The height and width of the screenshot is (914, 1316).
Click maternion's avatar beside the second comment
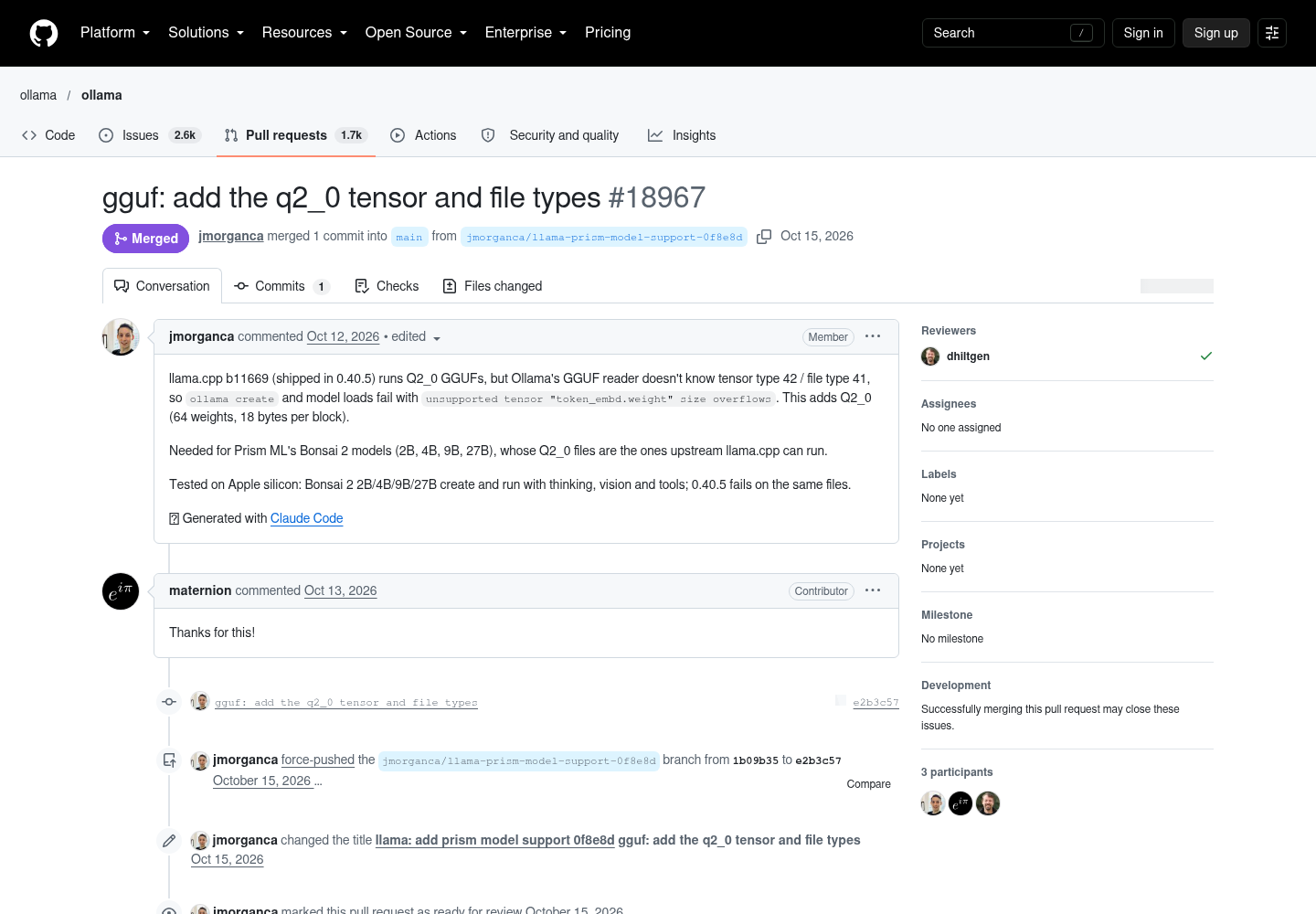click(x=121, y=591)
